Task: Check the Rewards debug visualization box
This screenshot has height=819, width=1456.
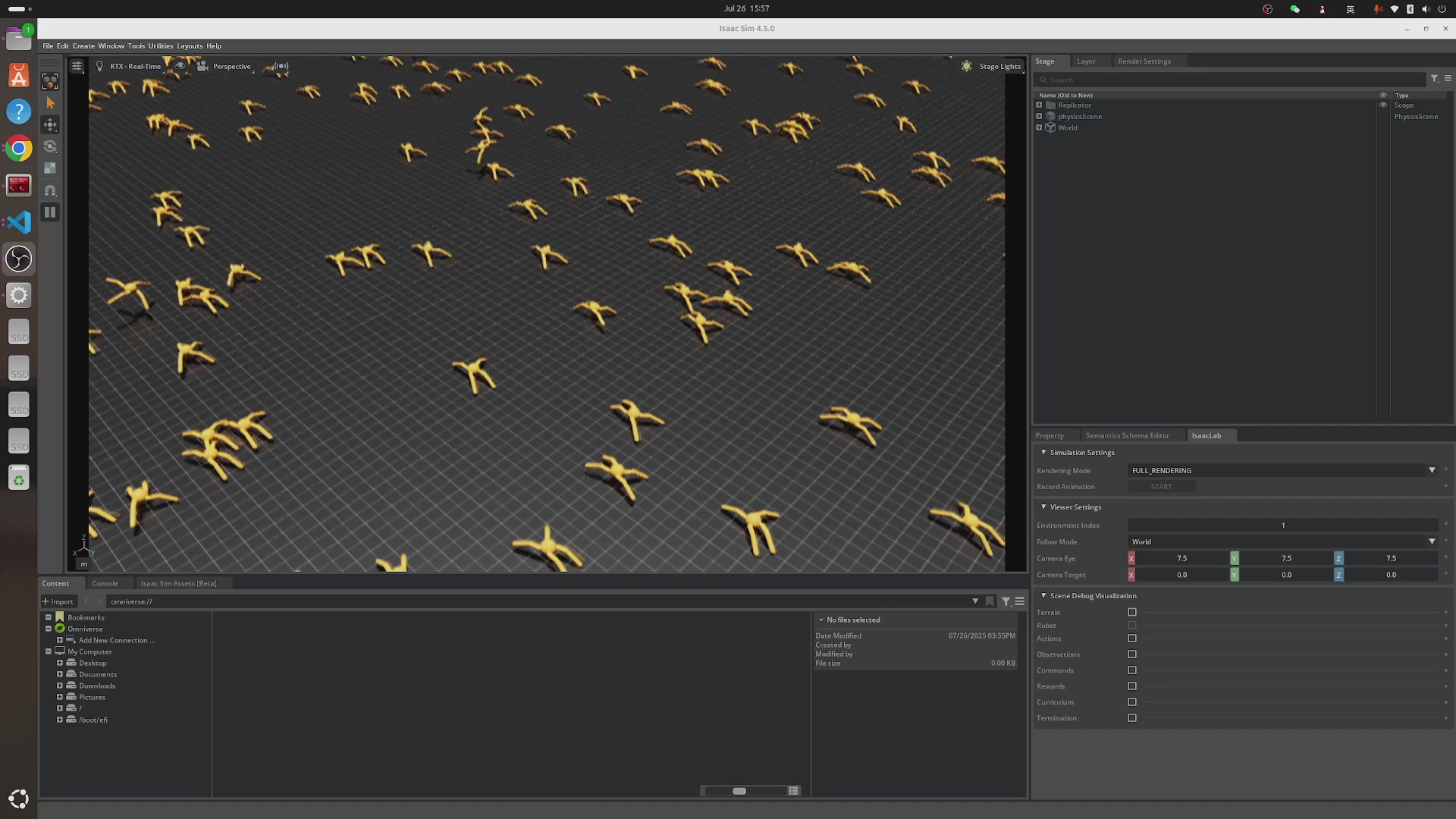Action: click(x=1132, y=686)
